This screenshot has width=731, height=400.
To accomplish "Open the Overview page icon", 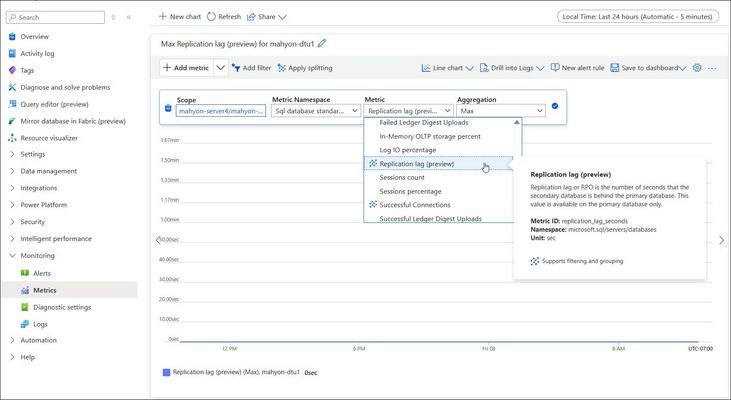I will click(x=12, y=36).
